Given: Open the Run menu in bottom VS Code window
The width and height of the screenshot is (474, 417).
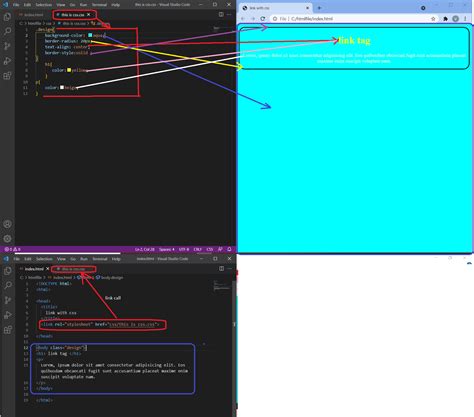Looking at the screenshot, I should (84, 259).
